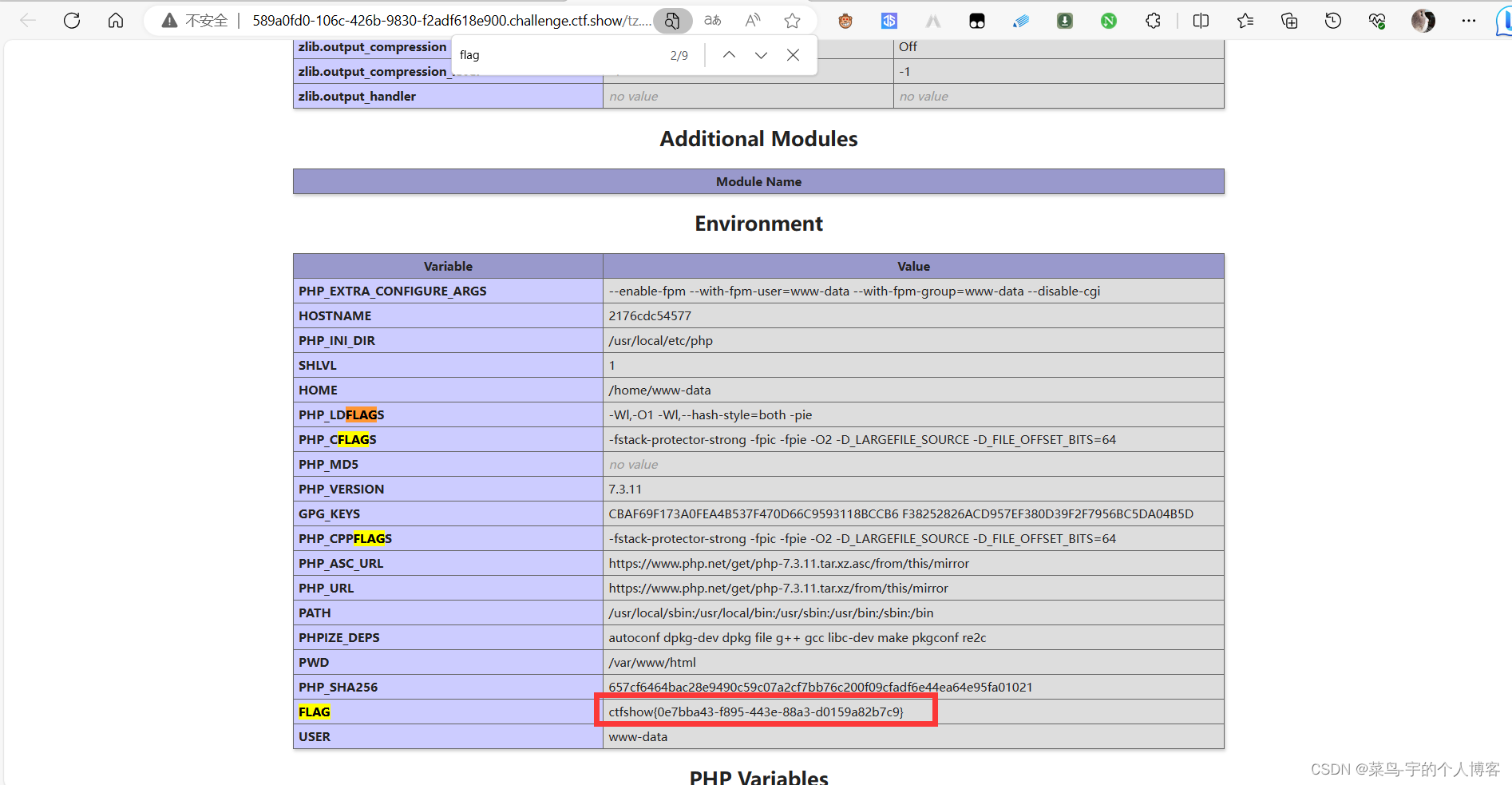Open Browser essentials health panel
This screenshot has width=1512, height=785.
(x=1376, y=21)
